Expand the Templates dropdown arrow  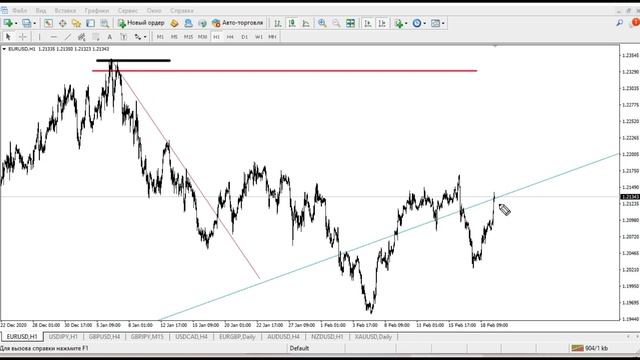point(443,24)
